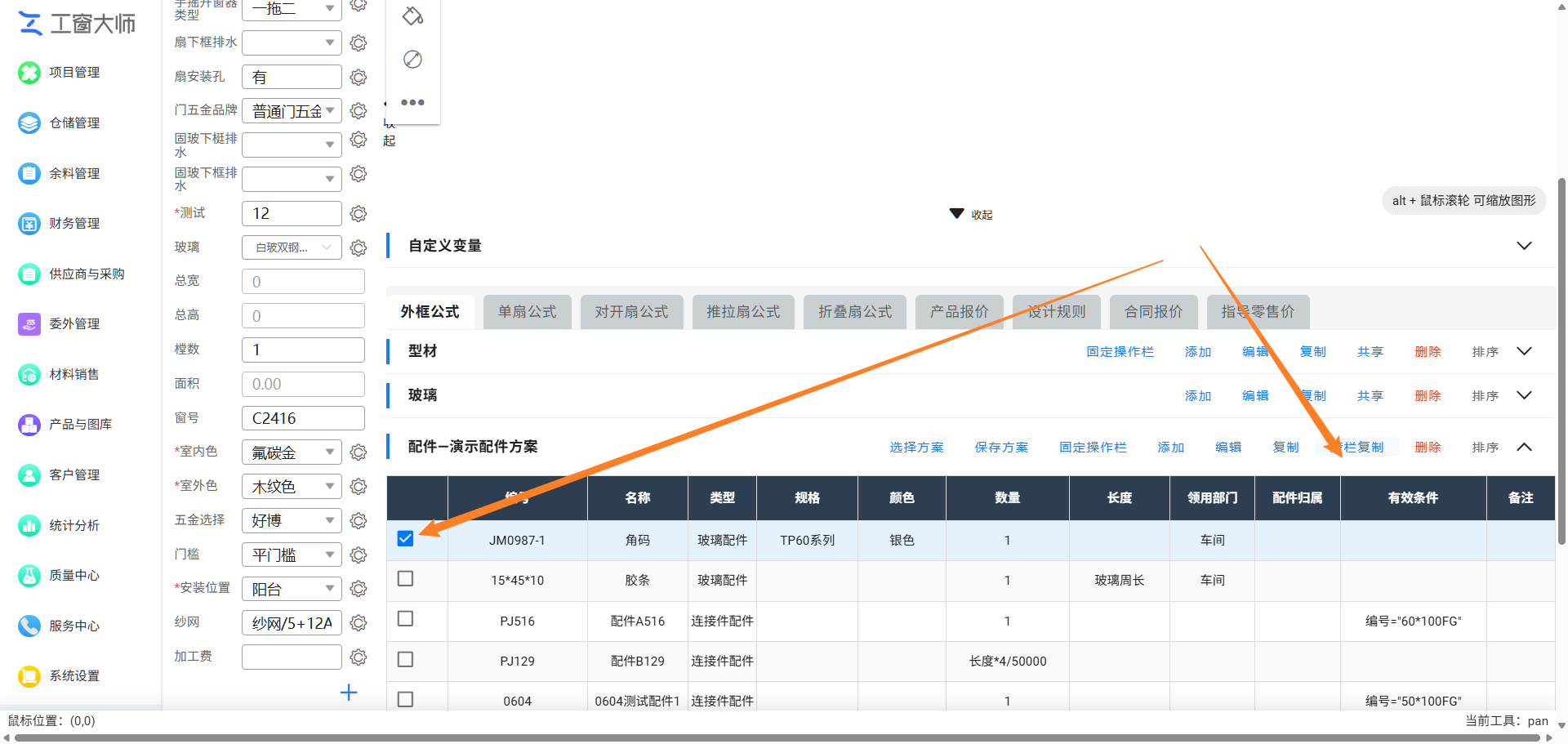Open the three-dots more tools menu
Screen dimensions: 1568x744
click(412, 103)
